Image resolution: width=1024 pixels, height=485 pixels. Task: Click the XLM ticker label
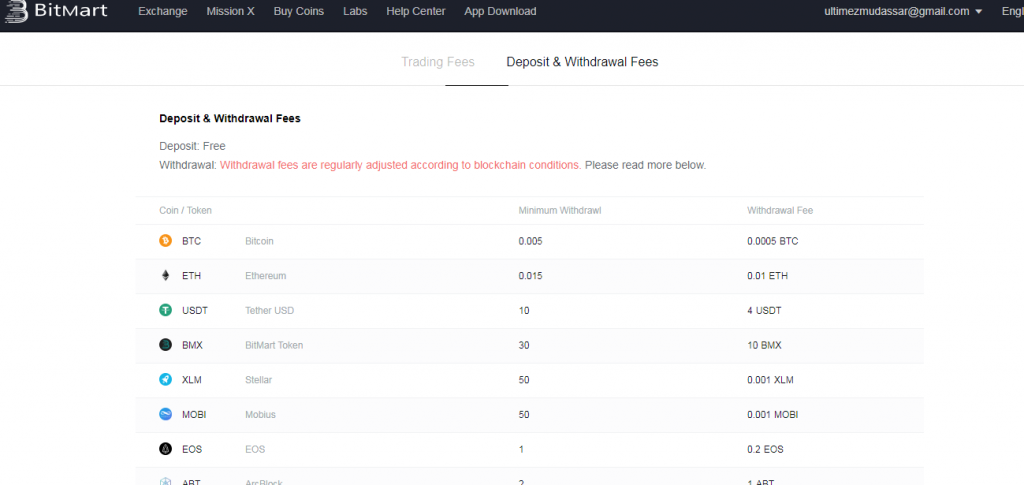point(193,379)
